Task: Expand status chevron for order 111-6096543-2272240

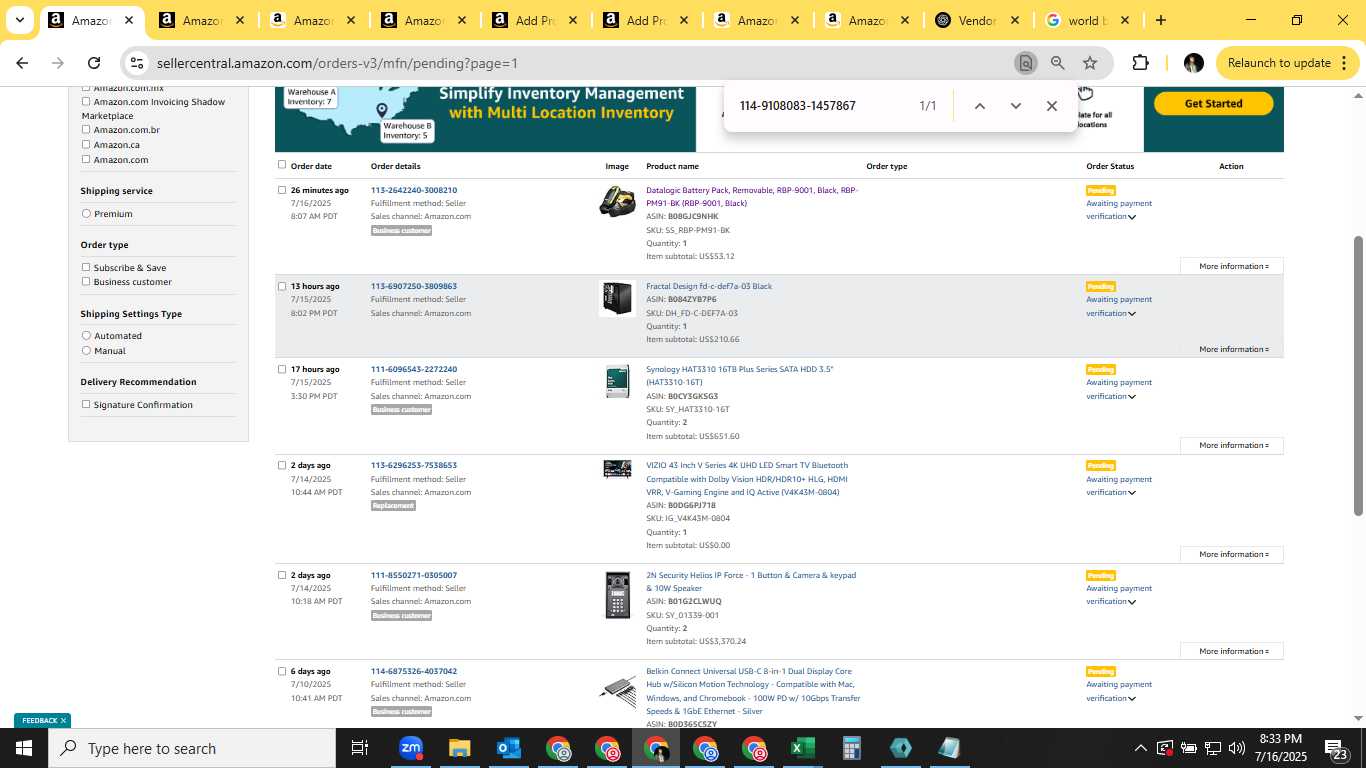Action: (x=1132, y=397)
